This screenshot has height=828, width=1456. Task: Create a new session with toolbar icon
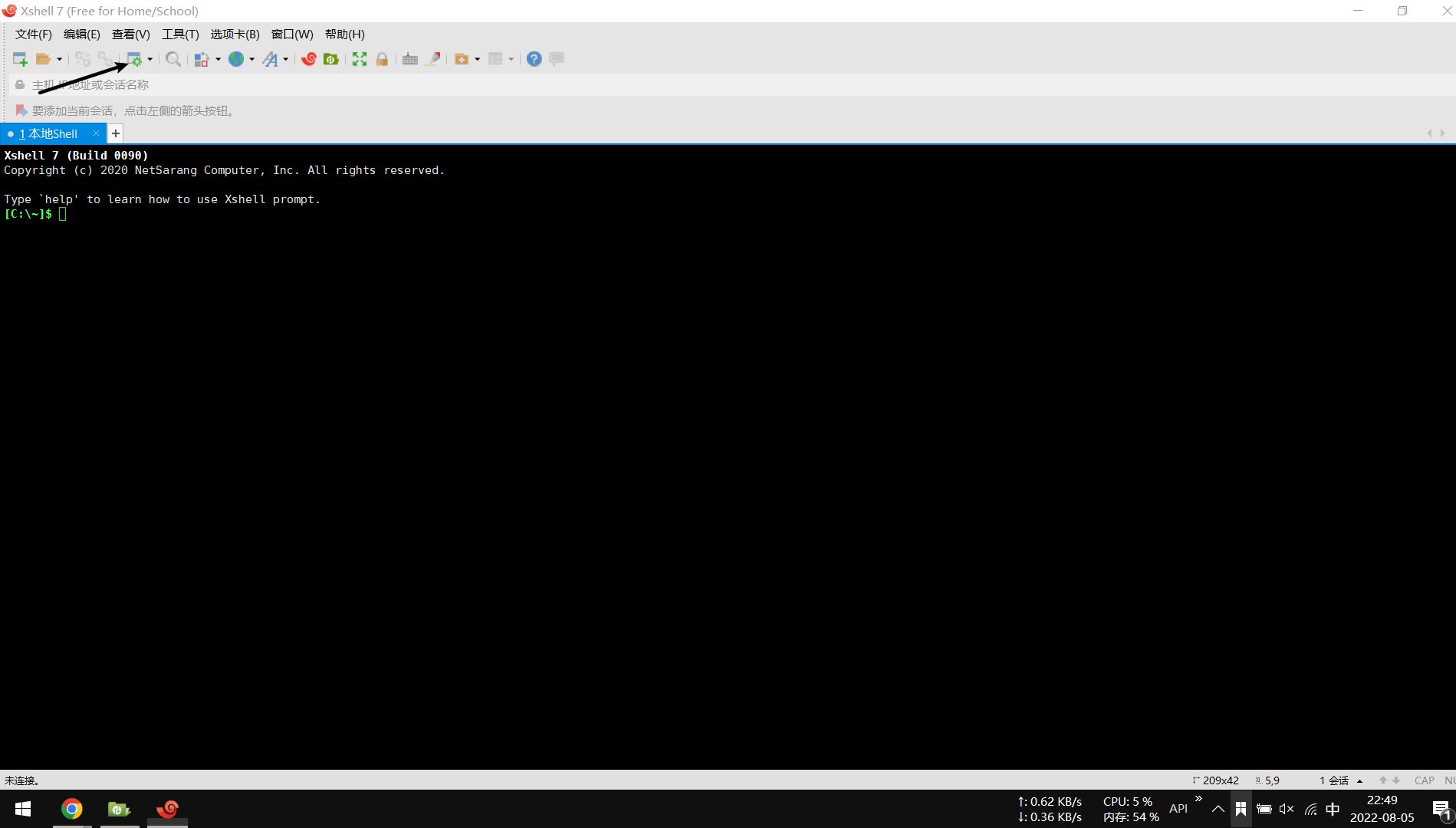(x=20, y=59)
